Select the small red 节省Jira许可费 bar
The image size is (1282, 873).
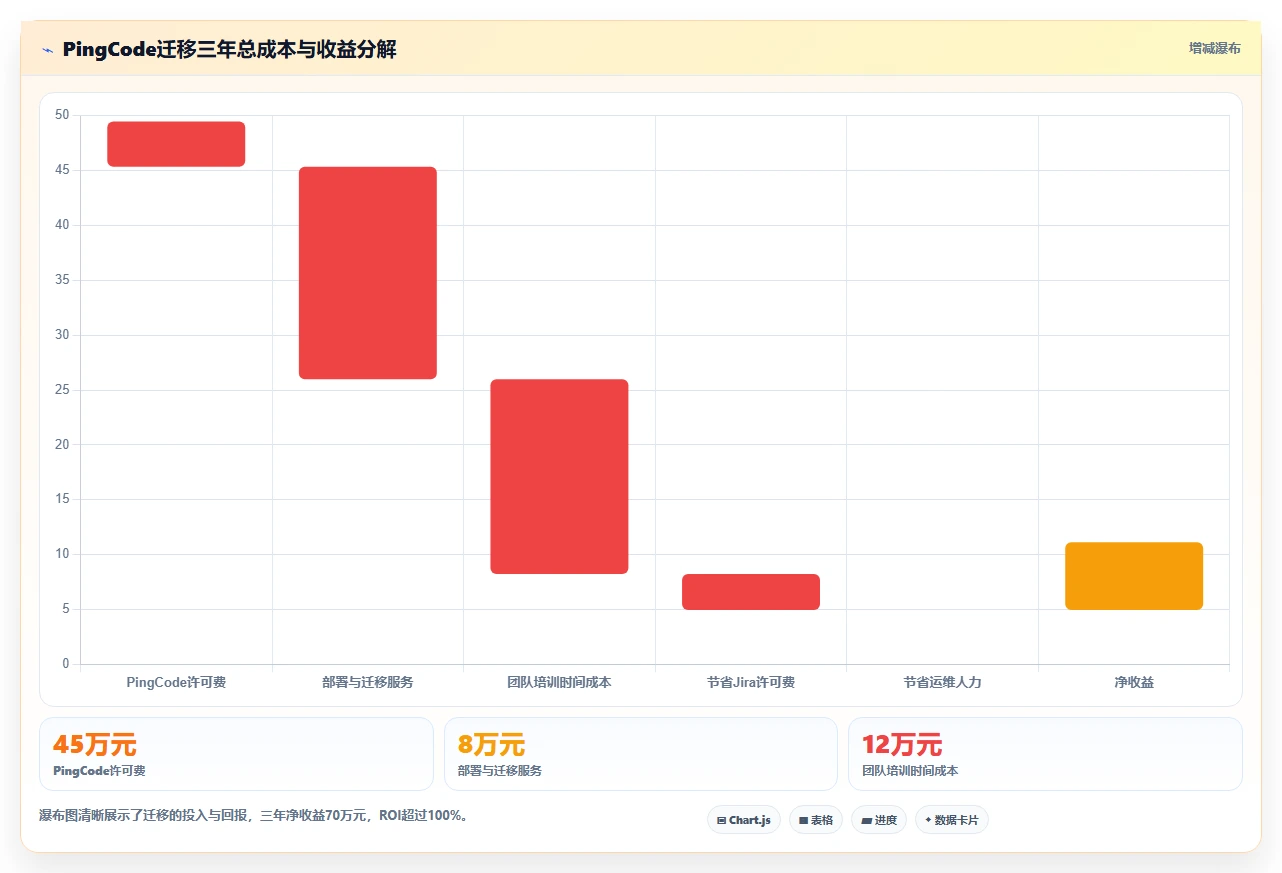pos(751,592)
